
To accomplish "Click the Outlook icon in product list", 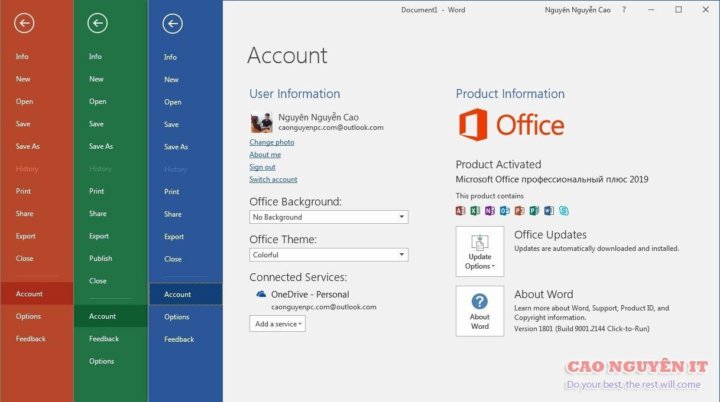I will coord(505,211).
